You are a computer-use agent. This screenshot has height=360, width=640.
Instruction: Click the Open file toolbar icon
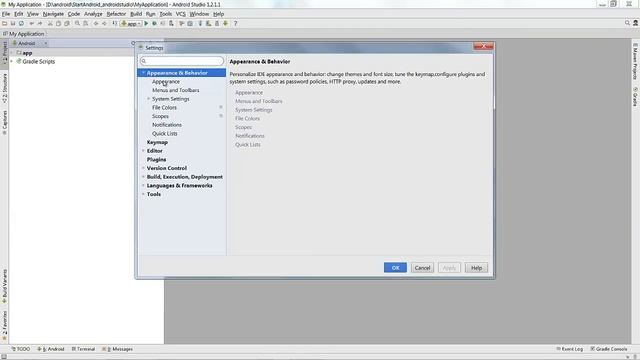point(4,24)
